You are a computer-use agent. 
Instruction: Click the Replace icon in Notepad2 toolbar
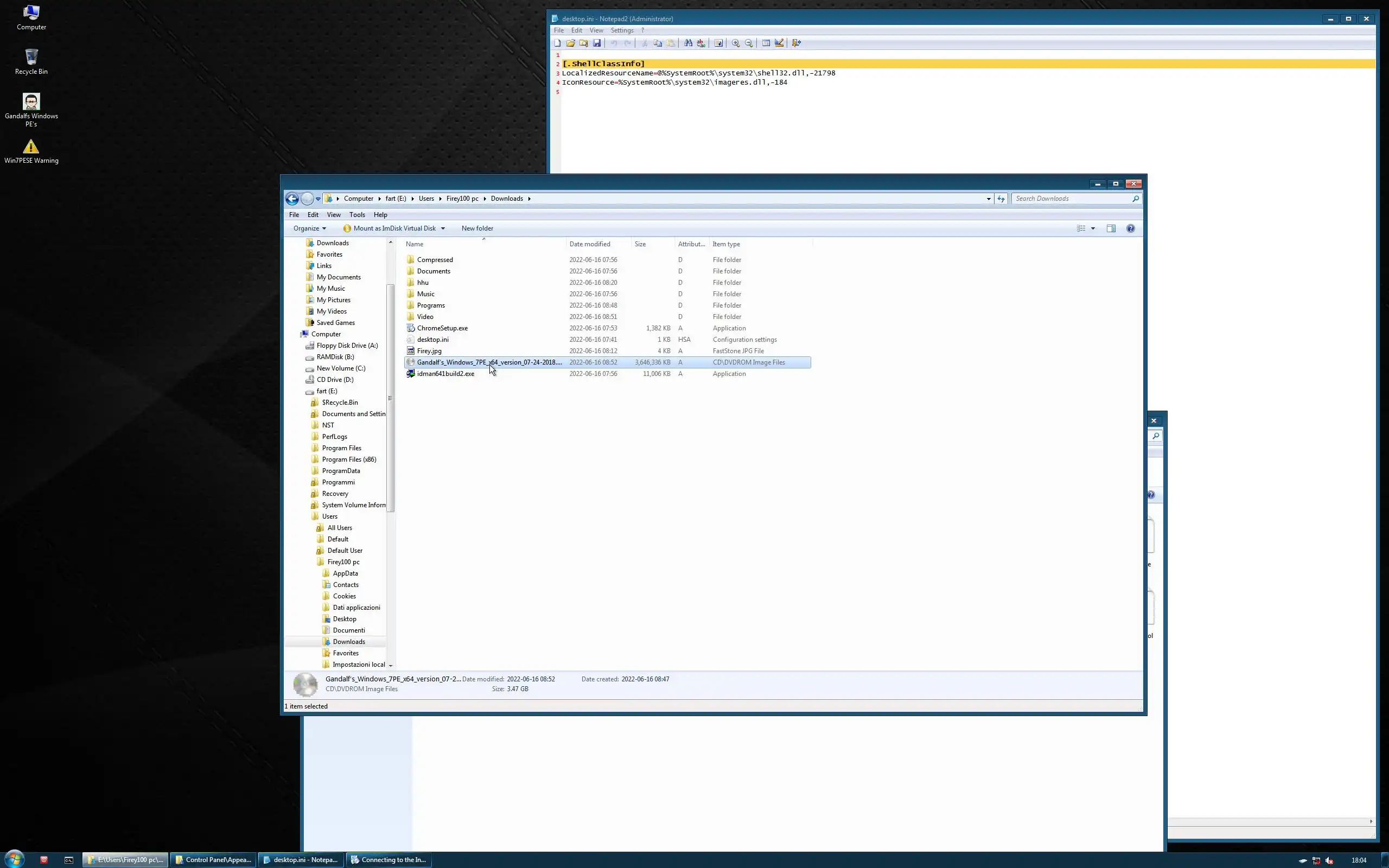click(701, 43)
